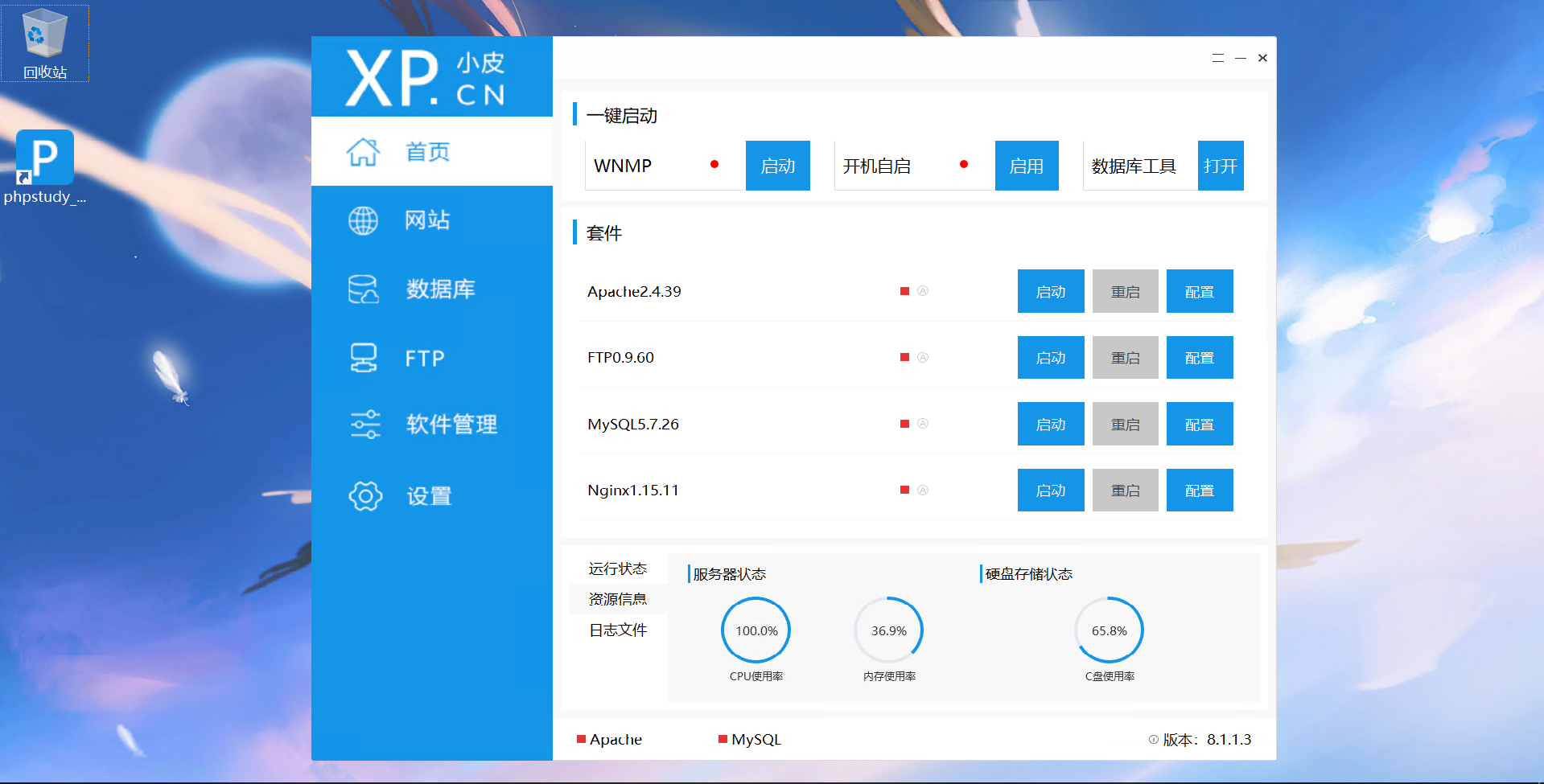
Task: Click the version info icon near 版本
Action: coord(1154,740)
